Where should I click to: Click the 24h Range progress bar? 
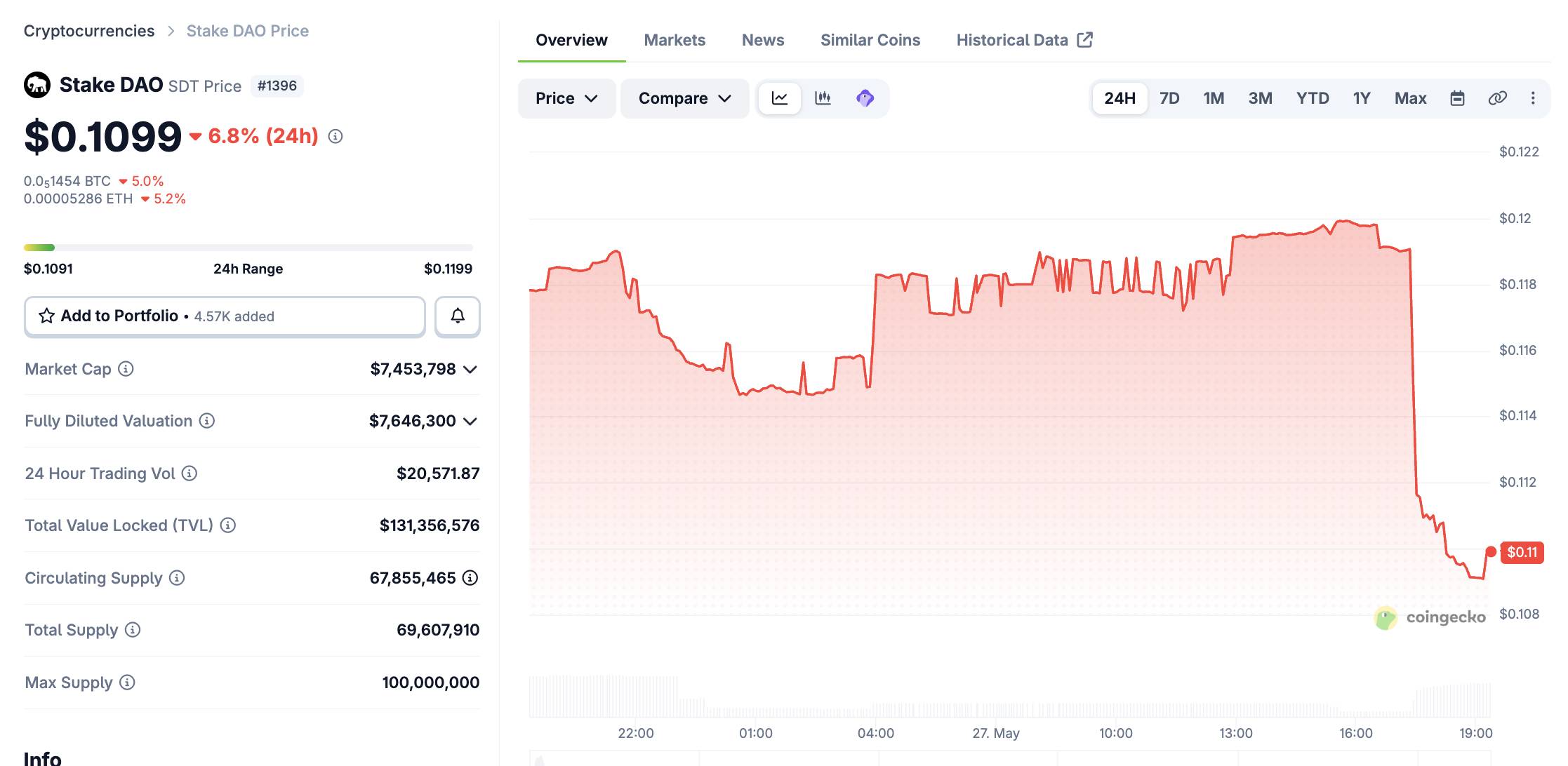[248, 247]
